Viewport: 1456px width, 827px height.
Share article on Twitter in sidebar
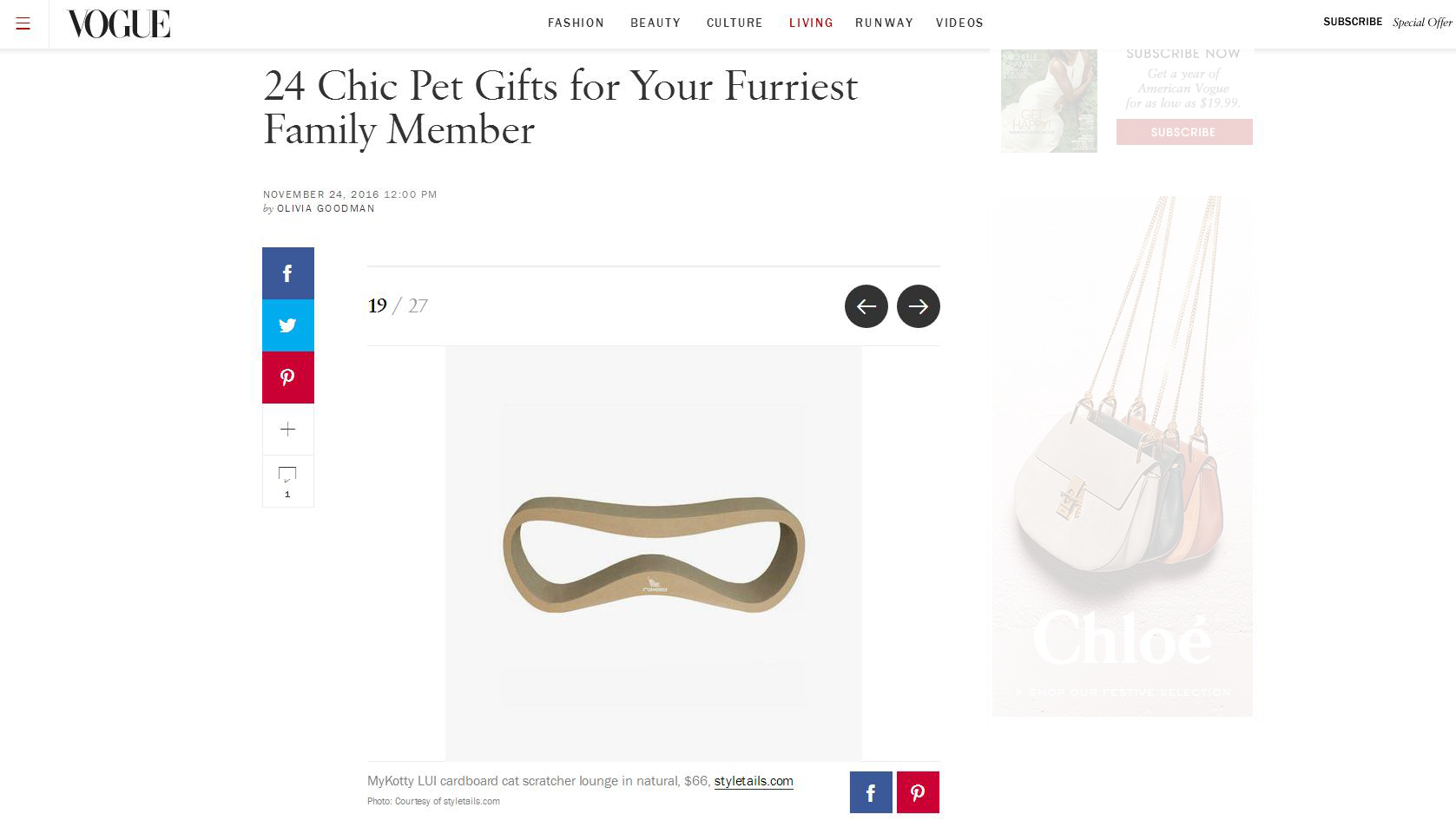coord(288,325)
